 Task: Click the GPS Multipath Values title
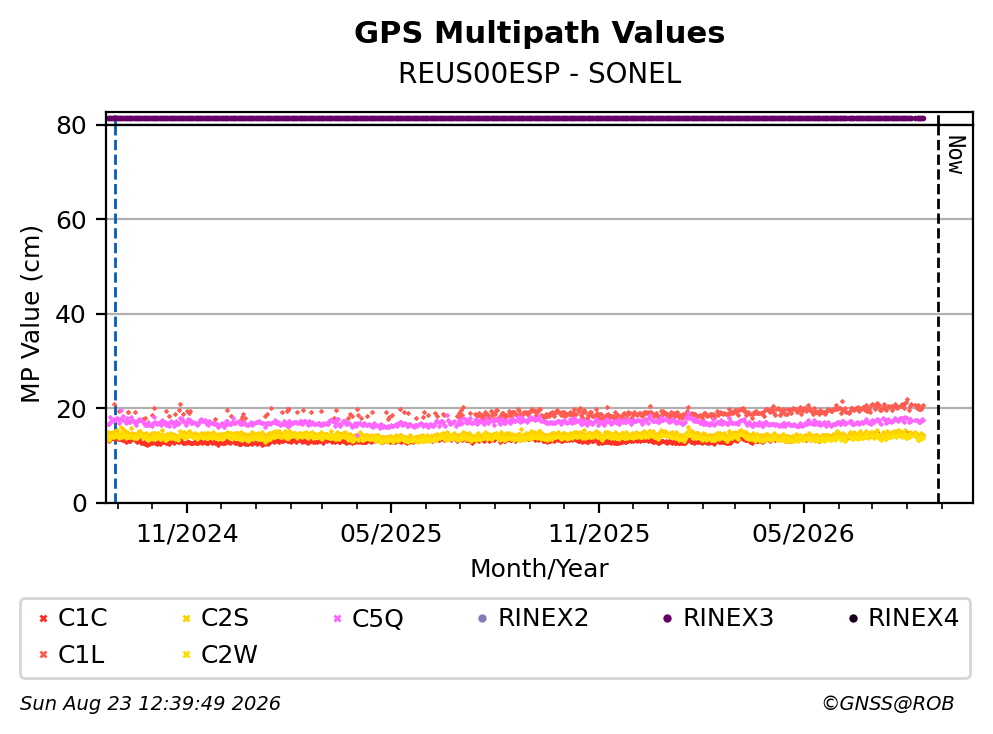pyautogui.click(x=540, y=33)
